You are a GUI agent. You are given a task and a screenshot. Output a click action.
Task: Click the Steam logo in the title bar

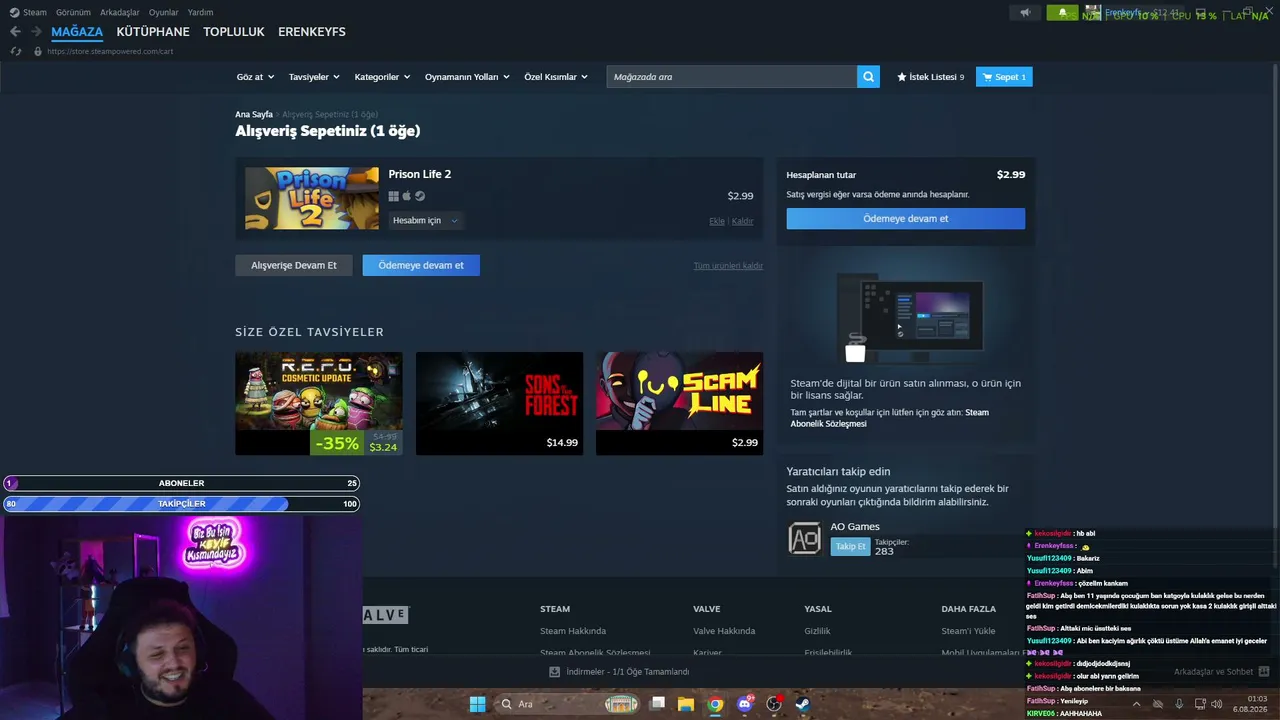point(14,12)
